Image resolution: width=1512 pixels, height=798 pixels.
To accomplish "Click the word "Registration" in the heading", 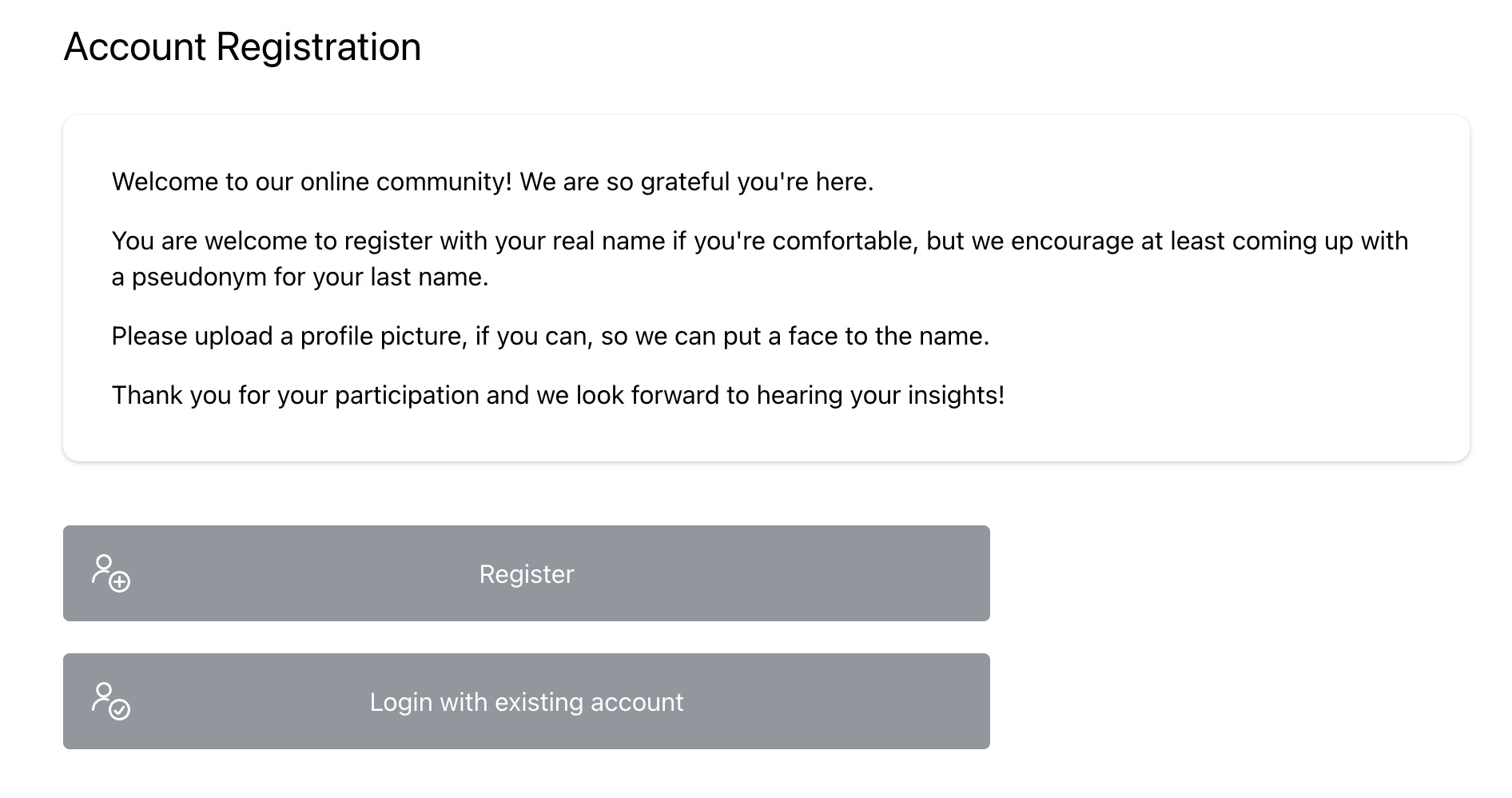I will tap(319, 47).
